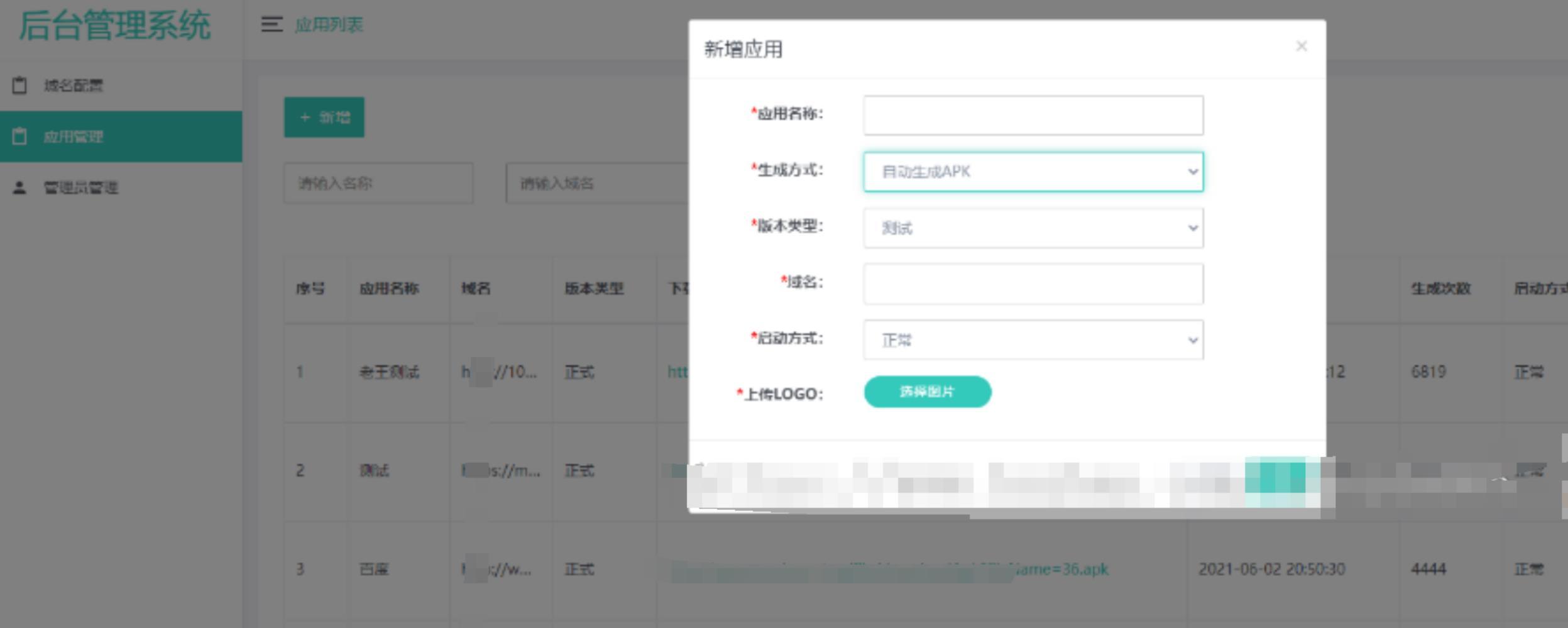The width and height of the screenshot is (1568, 628).
Task: Focus the 请输入域名 search field
Action: (x=597, y=183)
